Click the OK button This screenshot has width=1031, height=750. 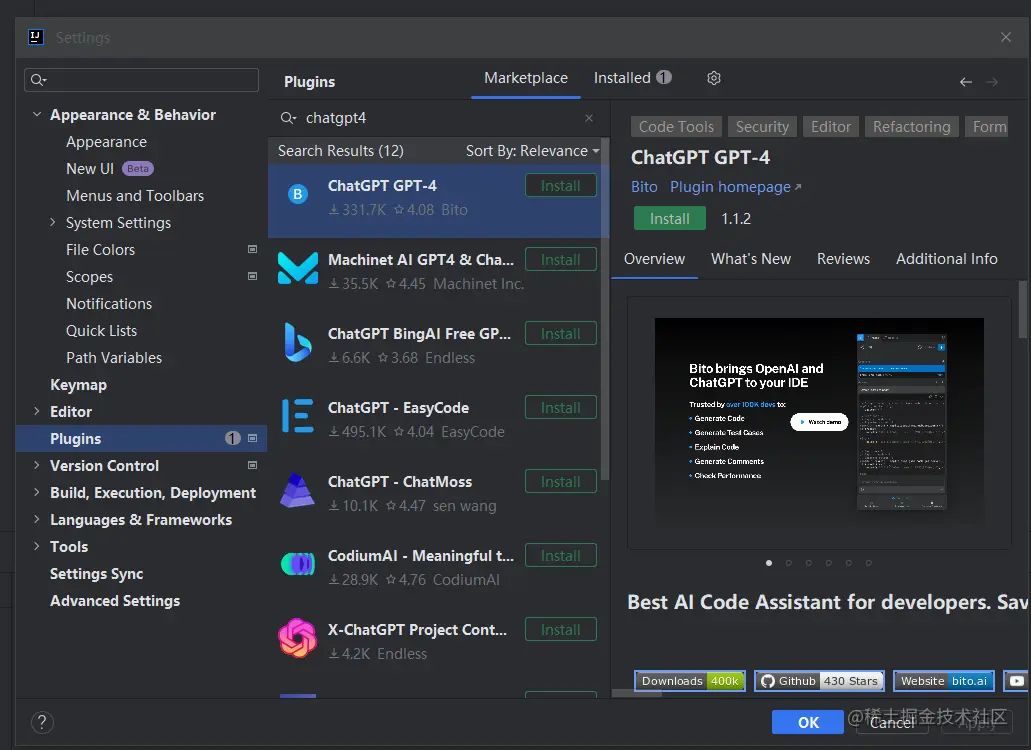pyautogui.click(x=808, y=722)
